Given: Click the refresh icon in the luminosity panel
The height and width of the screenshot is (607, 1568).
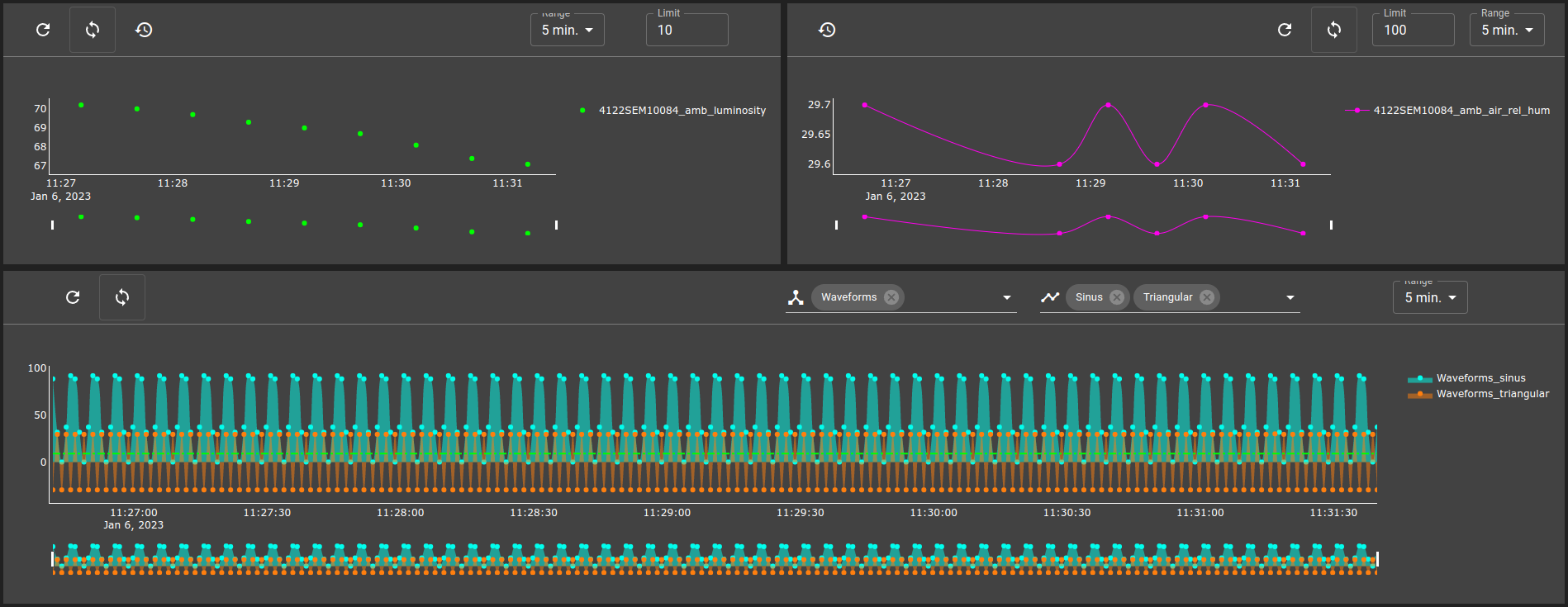Looking at the screenshot, I should pos(43,30).
